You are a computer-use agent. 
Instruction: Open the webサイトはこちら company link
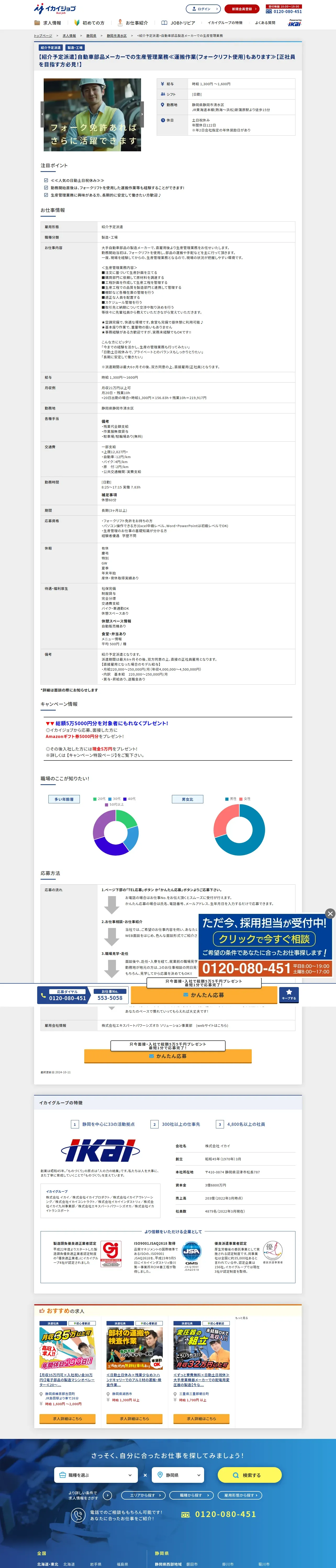coord(212,1026)
